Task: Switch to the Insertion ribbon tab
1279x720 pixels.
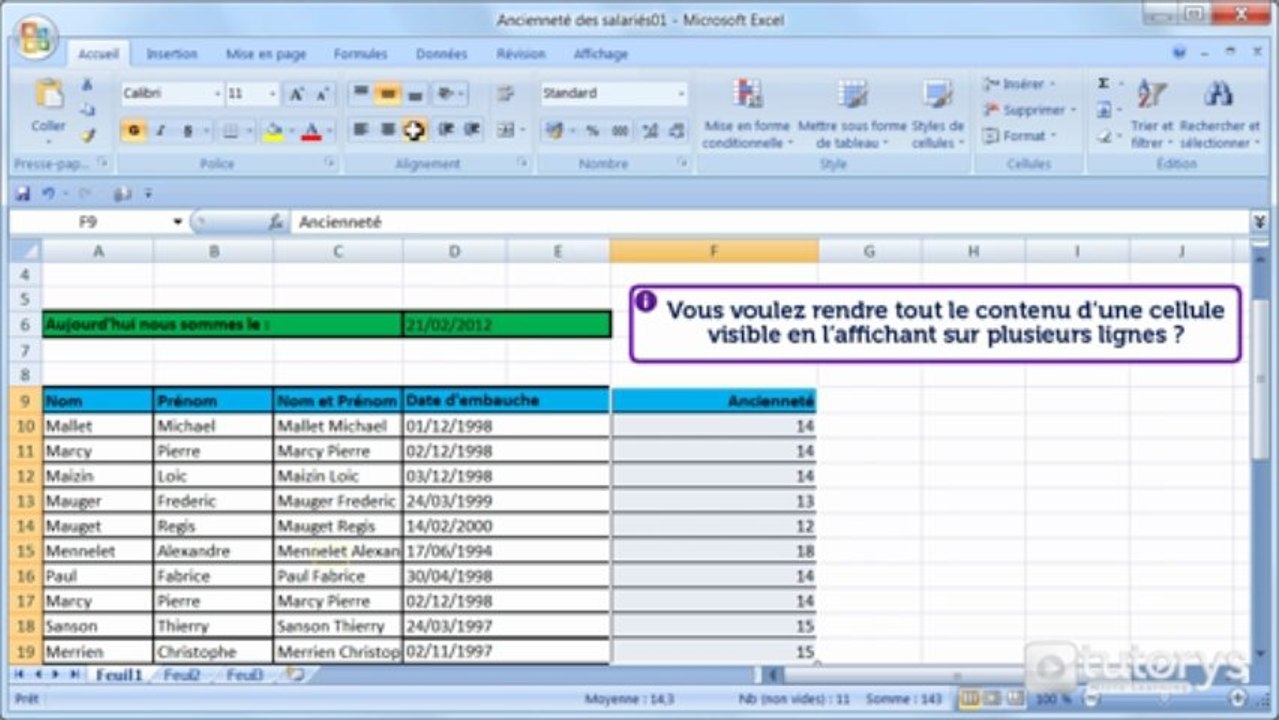Action: (172, 54)
